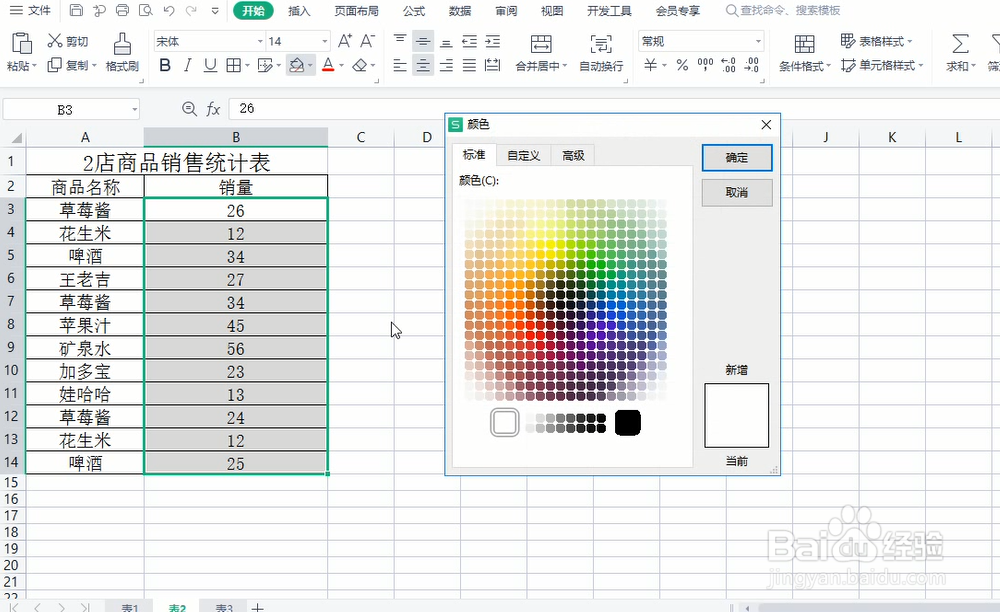The image size is (1000, 612).
Task: Pick the large black swatch in color dialog
Action: click(x=628, y=423)
